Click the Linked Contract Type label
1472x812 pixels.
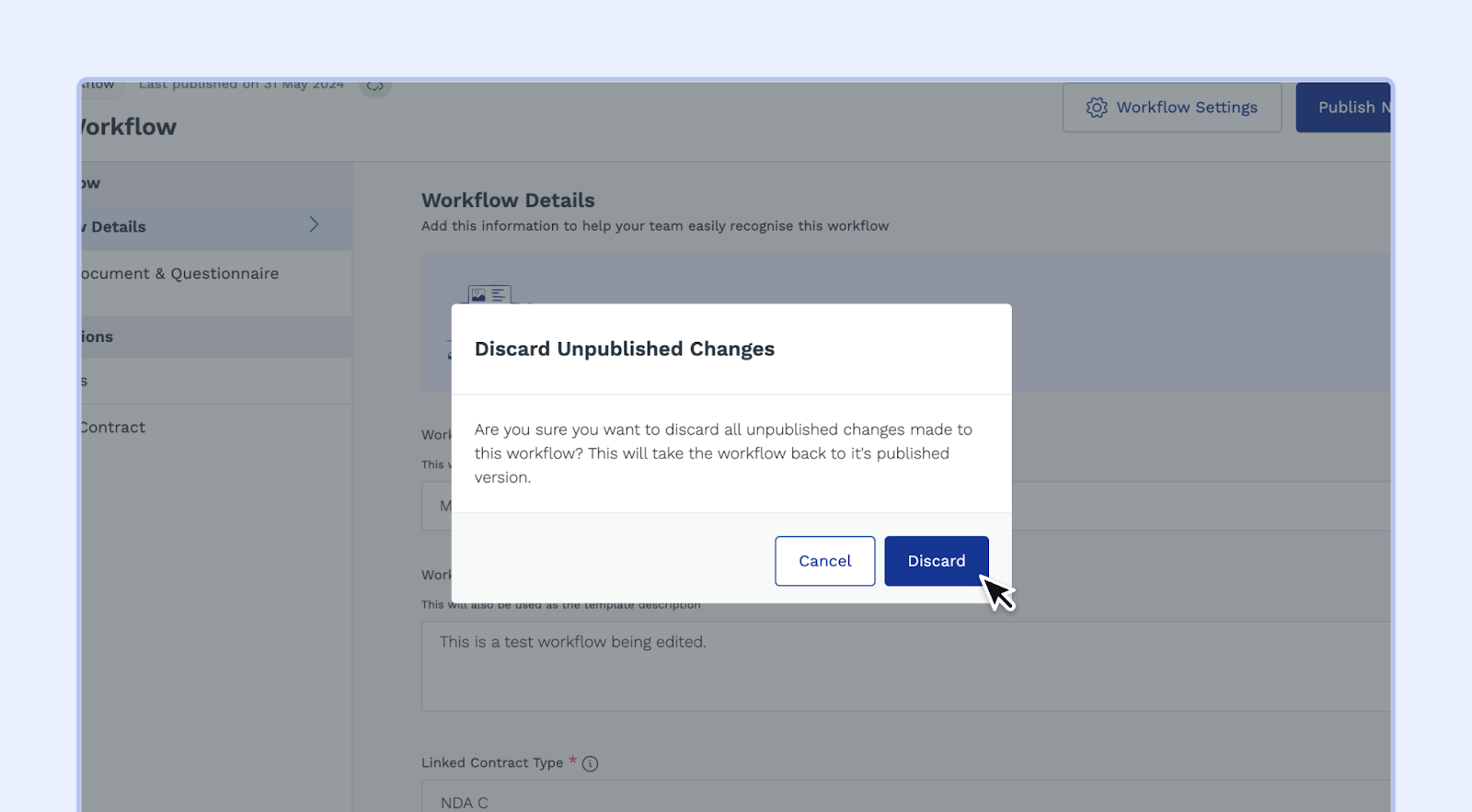[492, 763]
